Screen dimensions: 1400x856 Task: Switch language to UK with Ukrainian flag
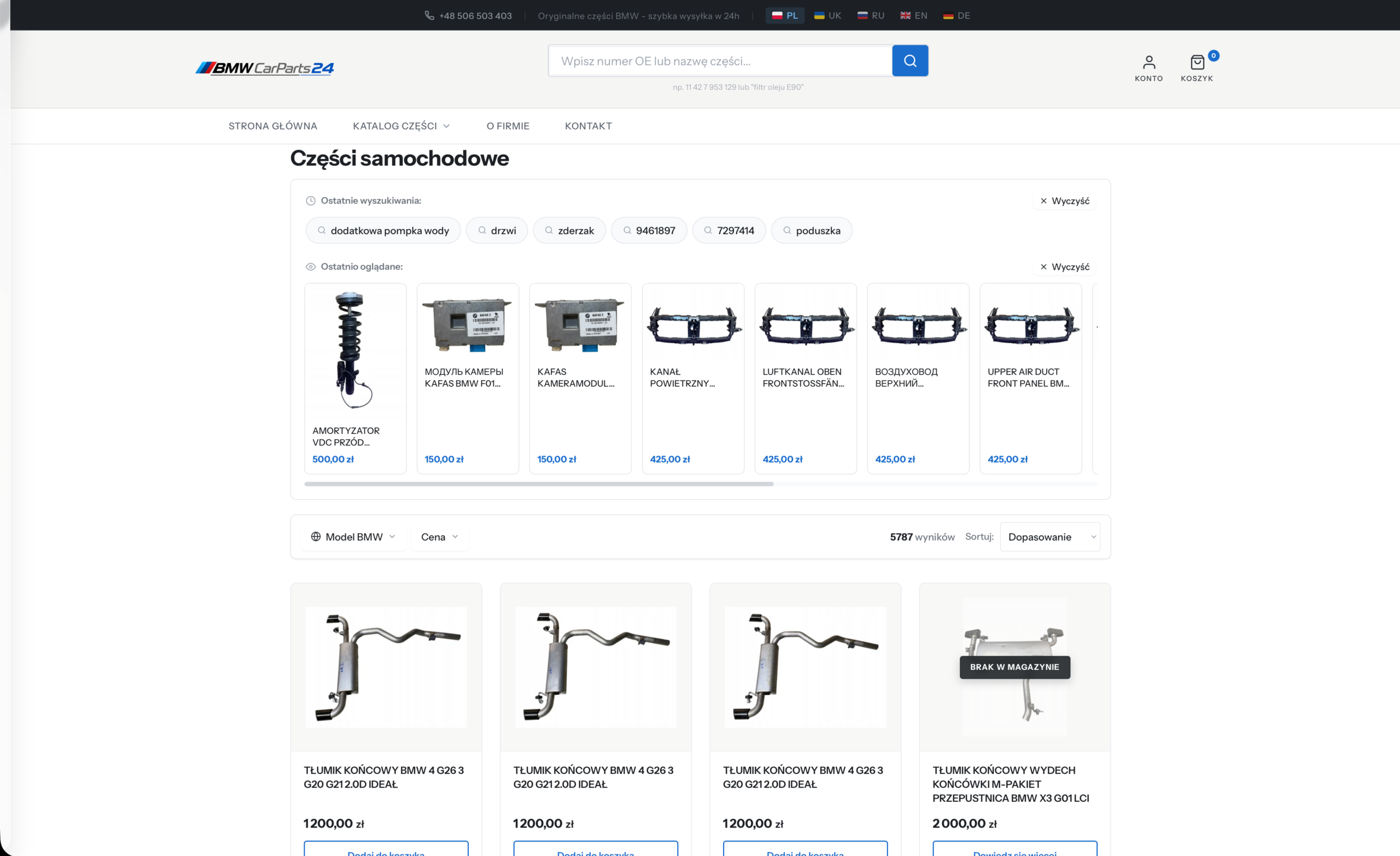tap(827, 15)
